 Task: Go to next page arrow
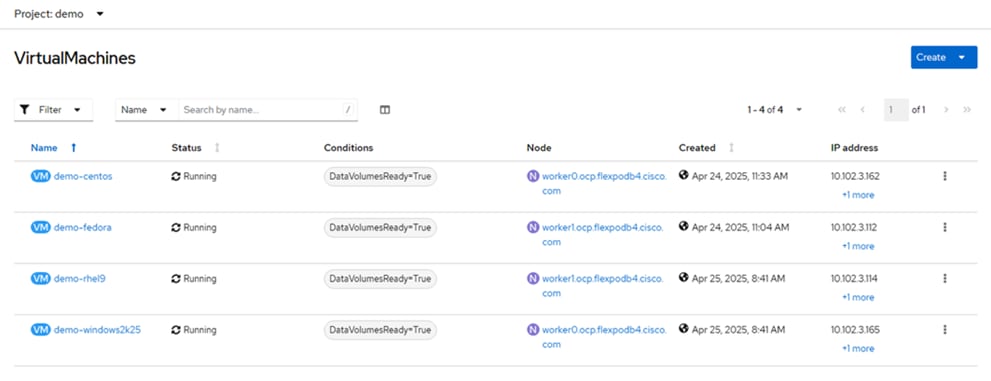point(946,110)
